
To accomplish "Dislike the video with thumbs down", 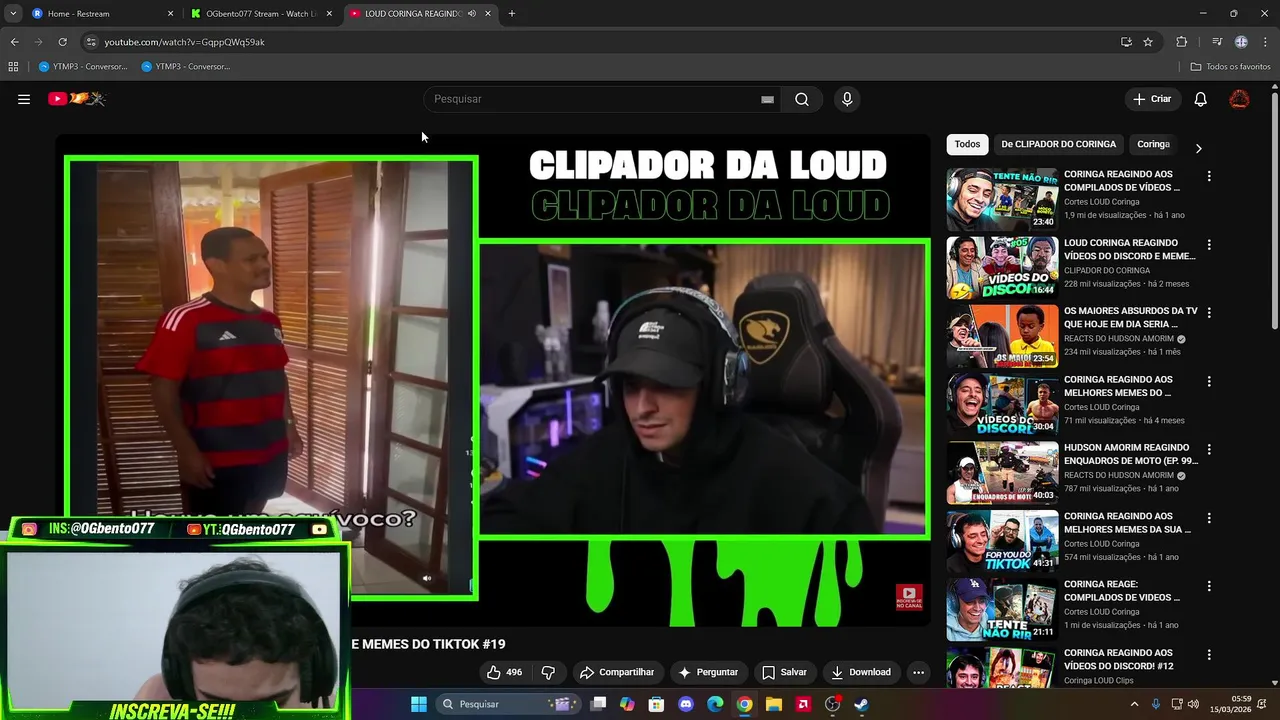I will pyautogui.click(x=548, y=672).
